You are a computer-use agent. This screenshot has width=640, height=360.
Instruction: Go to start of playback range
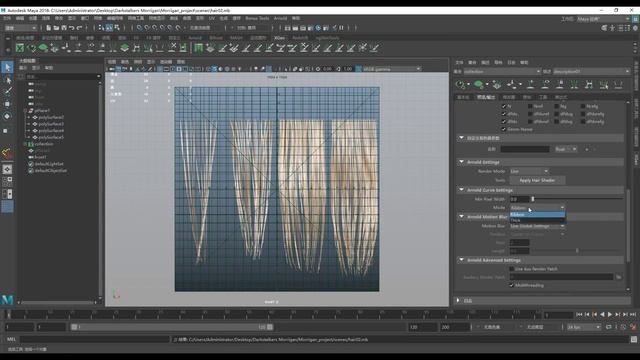coord(579,314)
